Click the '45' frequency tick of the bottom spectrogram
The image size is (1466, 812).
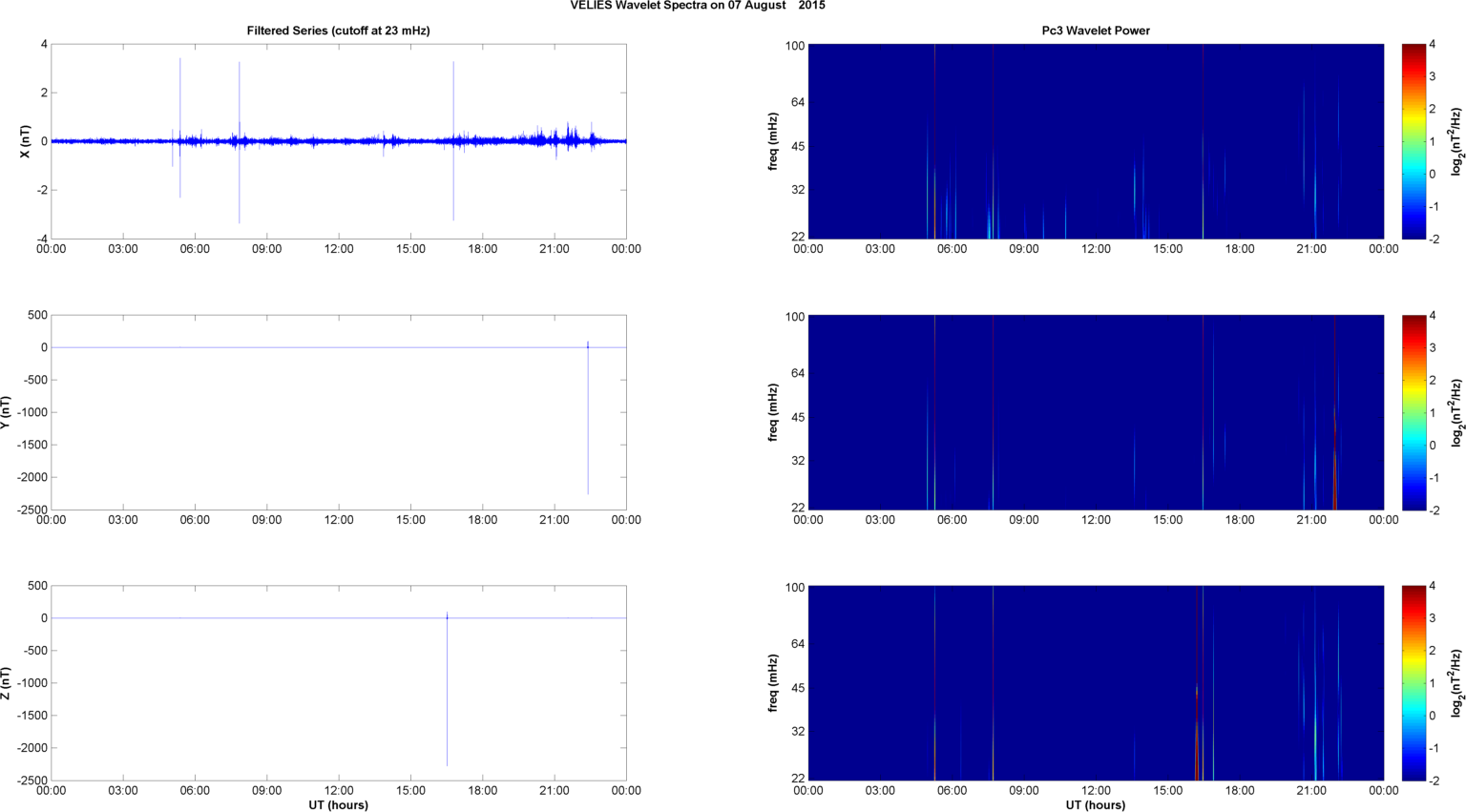pos(799,688)
